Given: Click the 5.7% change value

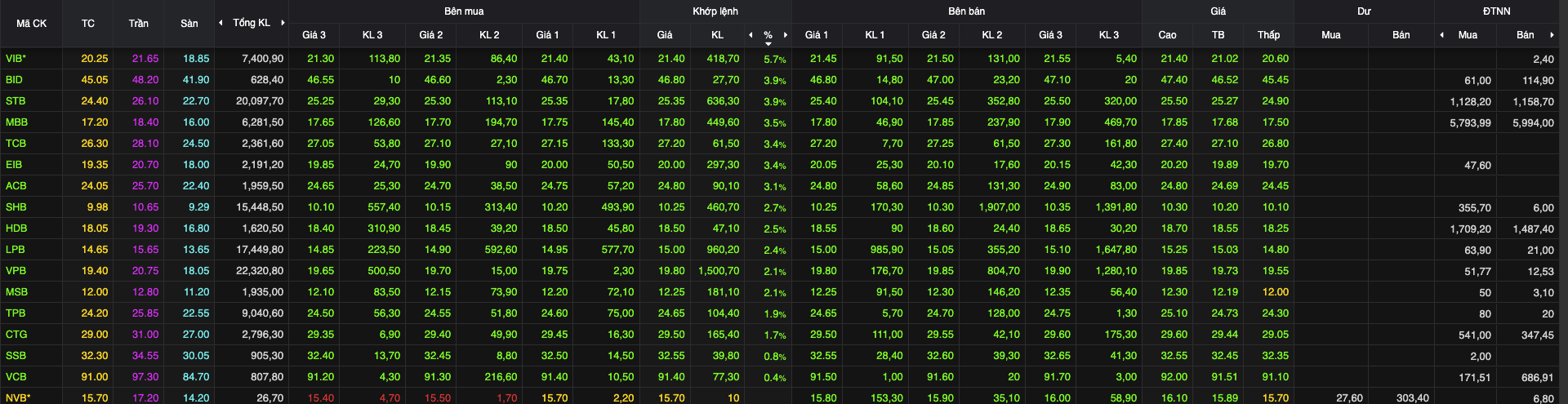Looking at the screenshot, I should [775, 60].
